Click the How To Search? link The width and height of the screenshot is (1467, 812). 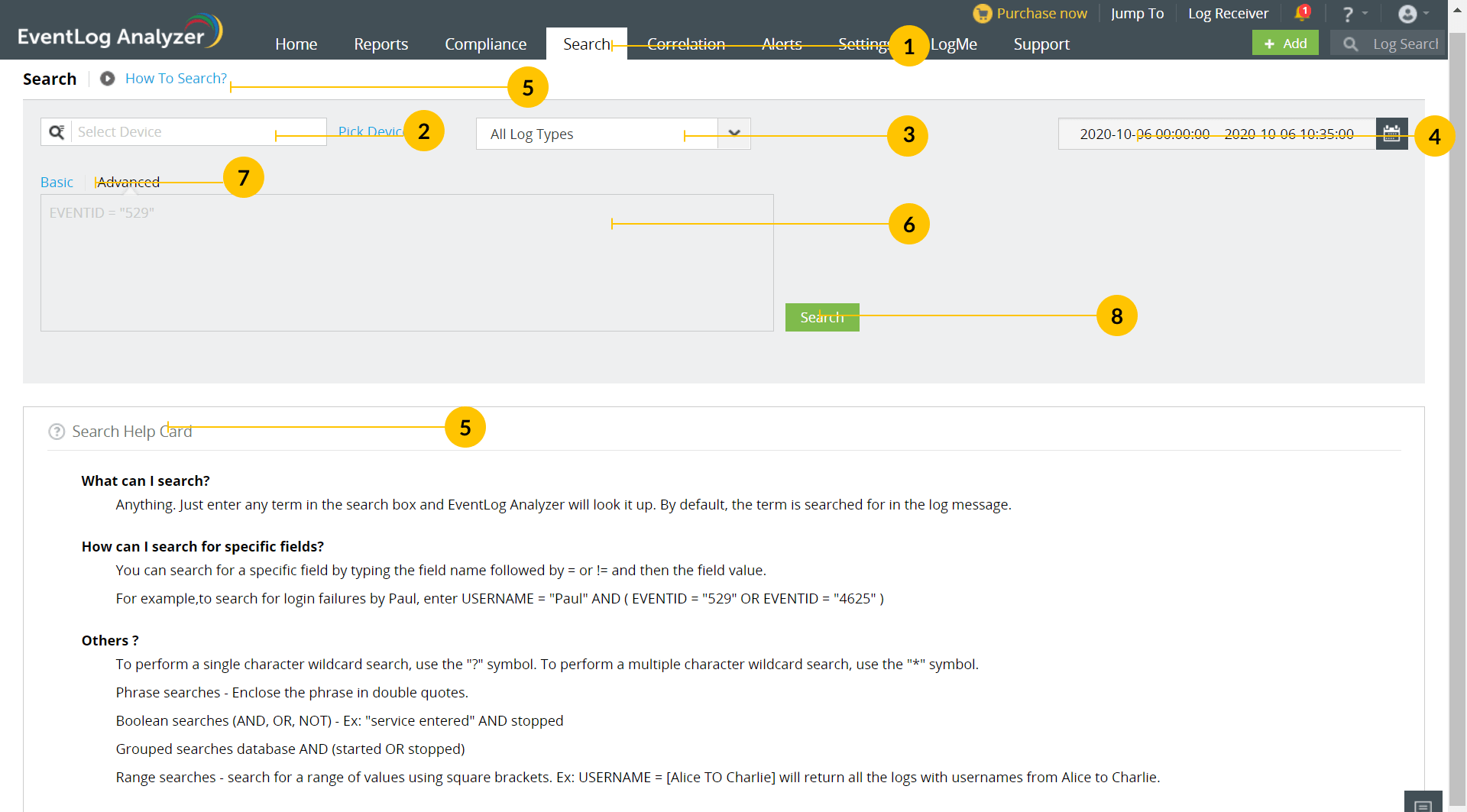click(x=176, y=79)
